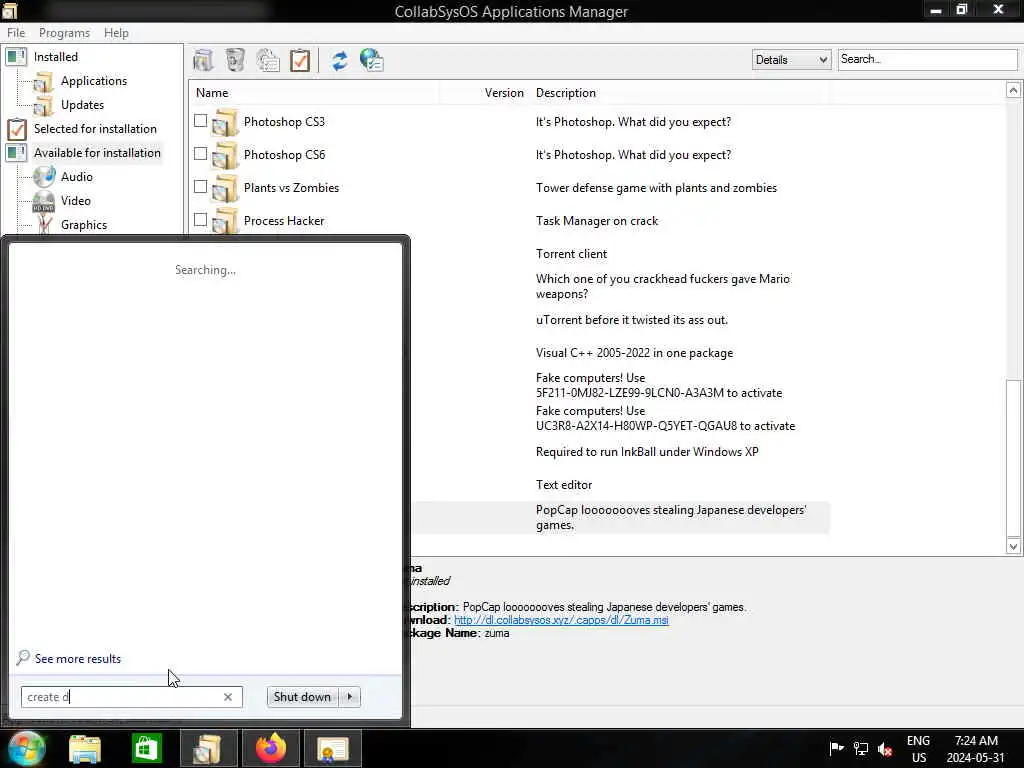Click the Photoshop CS3 package icon
Screen dimensions: 1024x768
tap(225, 122)
